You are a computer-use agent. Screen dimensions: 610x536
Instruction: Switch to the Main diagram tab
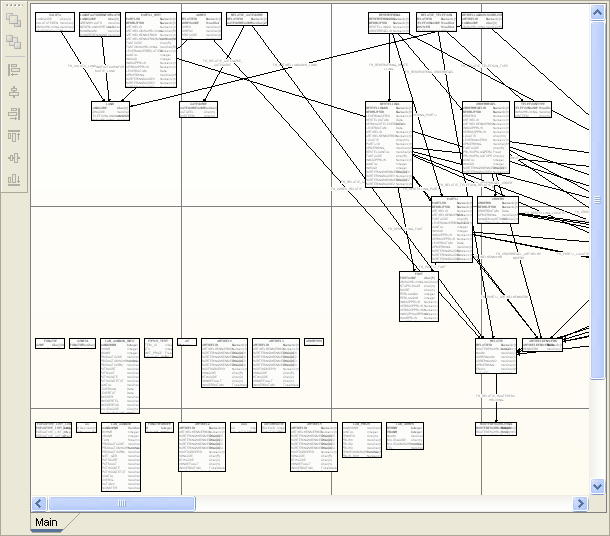pyautogui.click(x=46, y=523)
